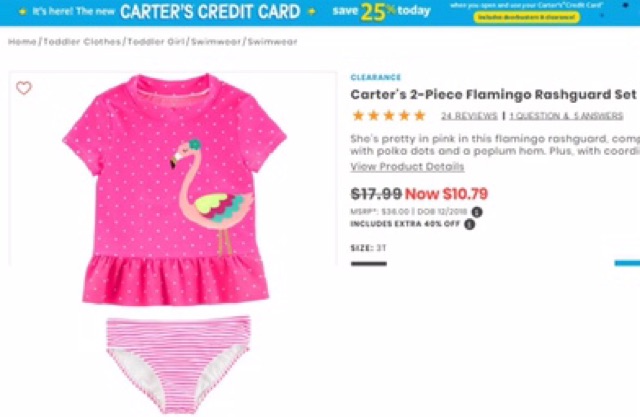Open 1 Question & 5 Answers link

pyautogui.click(x=566, y=116)
